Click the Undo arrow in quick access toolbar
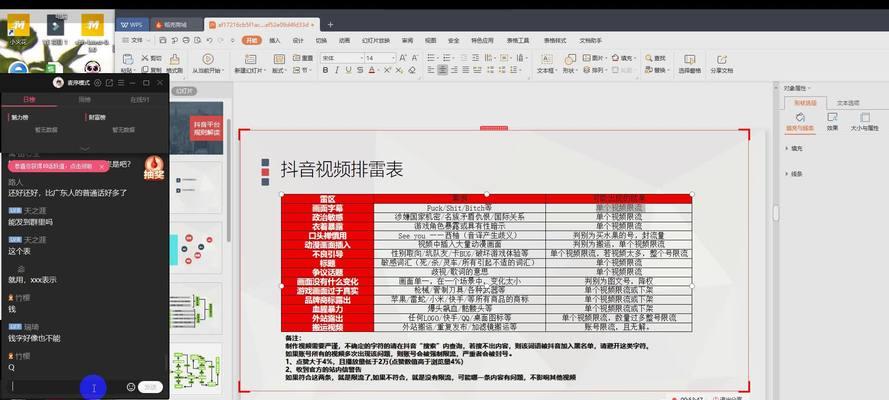 tap(209, 40)
